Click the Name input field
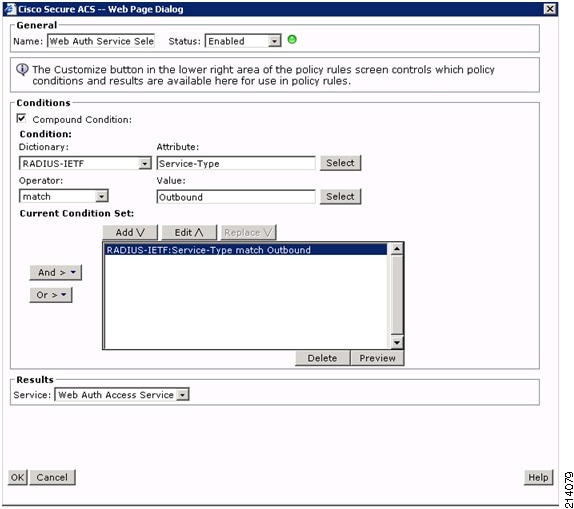Viewport: 574px width, 509px height. click(101, 41)
